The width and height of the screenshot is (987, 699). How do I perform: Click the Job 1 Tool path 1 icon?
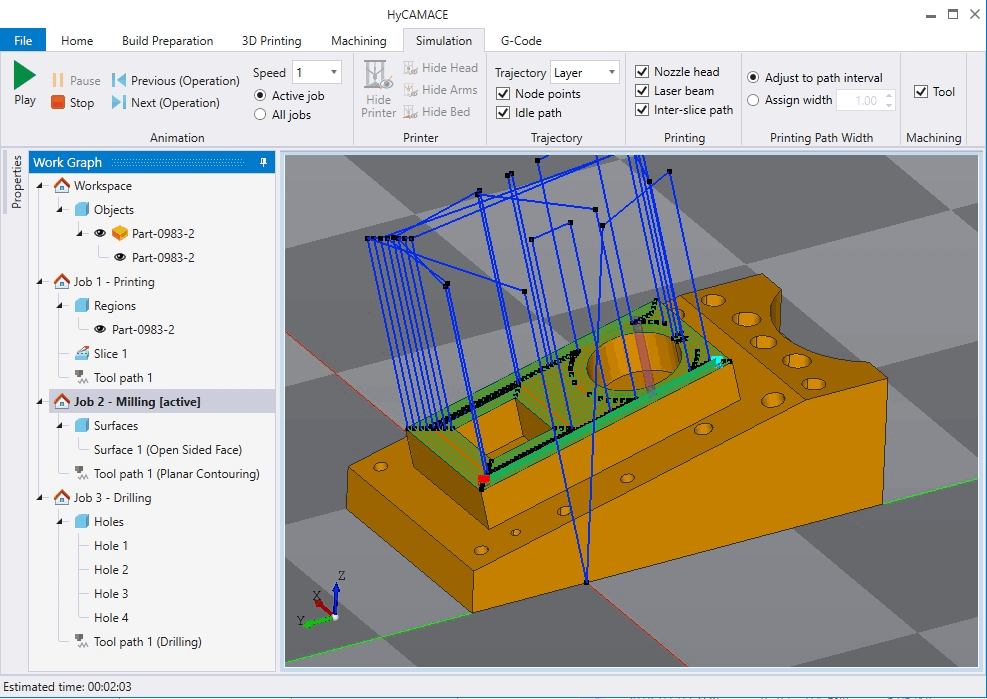(82, 377)
